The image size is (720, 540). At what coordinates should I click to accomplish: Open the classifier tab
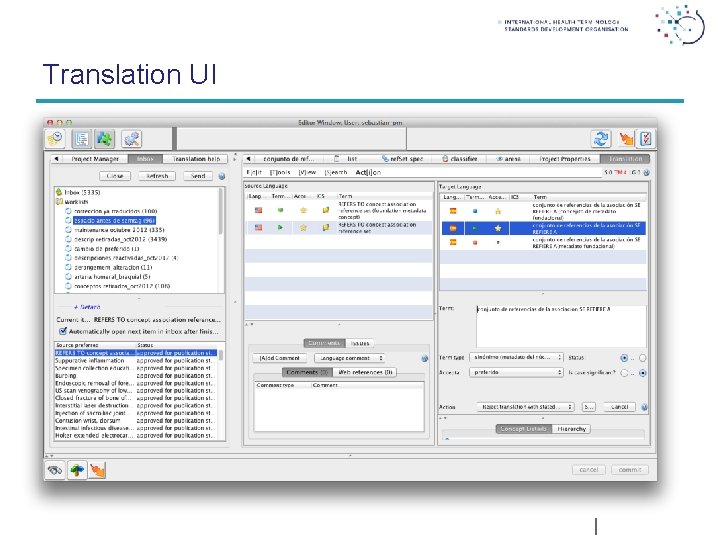click(x=460, y=159)
